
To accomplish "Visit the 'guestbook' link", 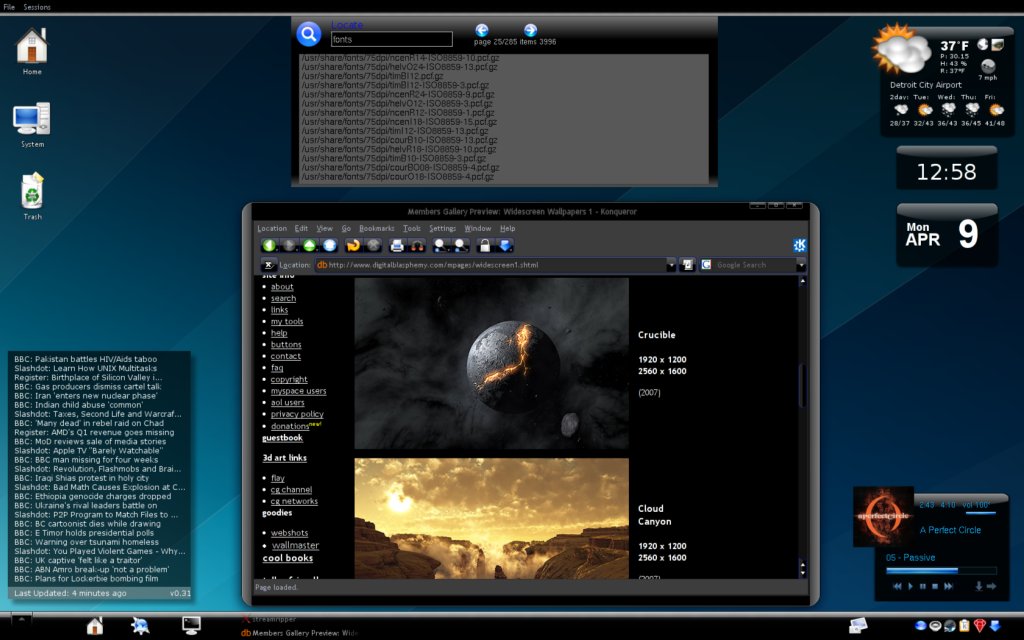I will (x=282, y=438).
